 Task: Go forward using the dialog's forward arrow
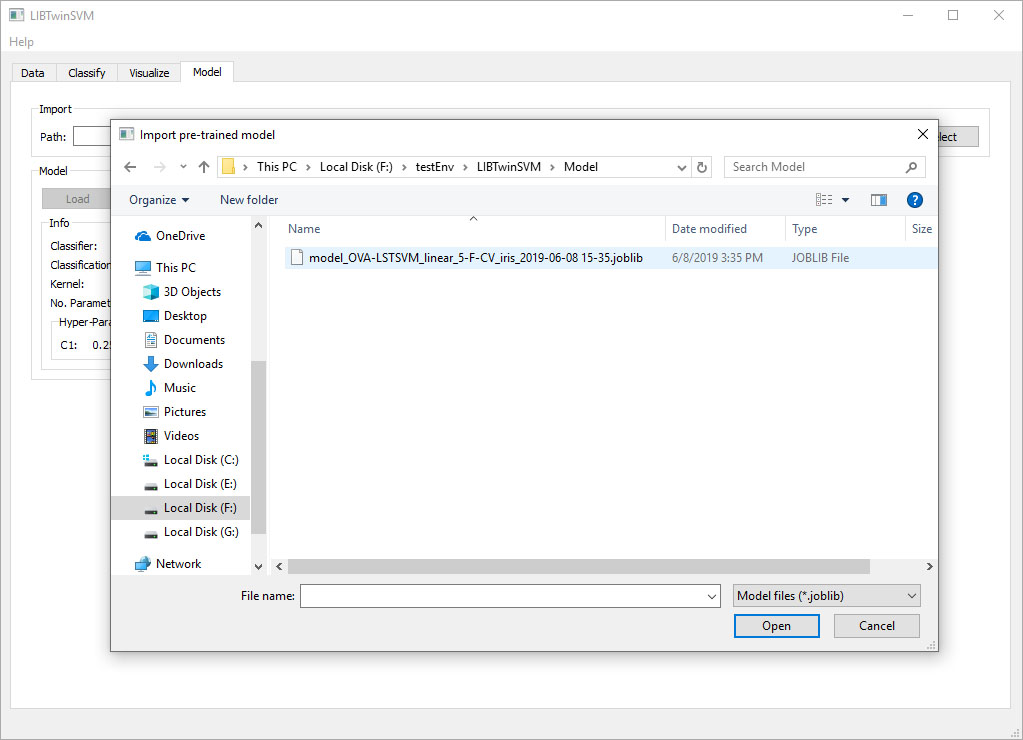[159, 167]
